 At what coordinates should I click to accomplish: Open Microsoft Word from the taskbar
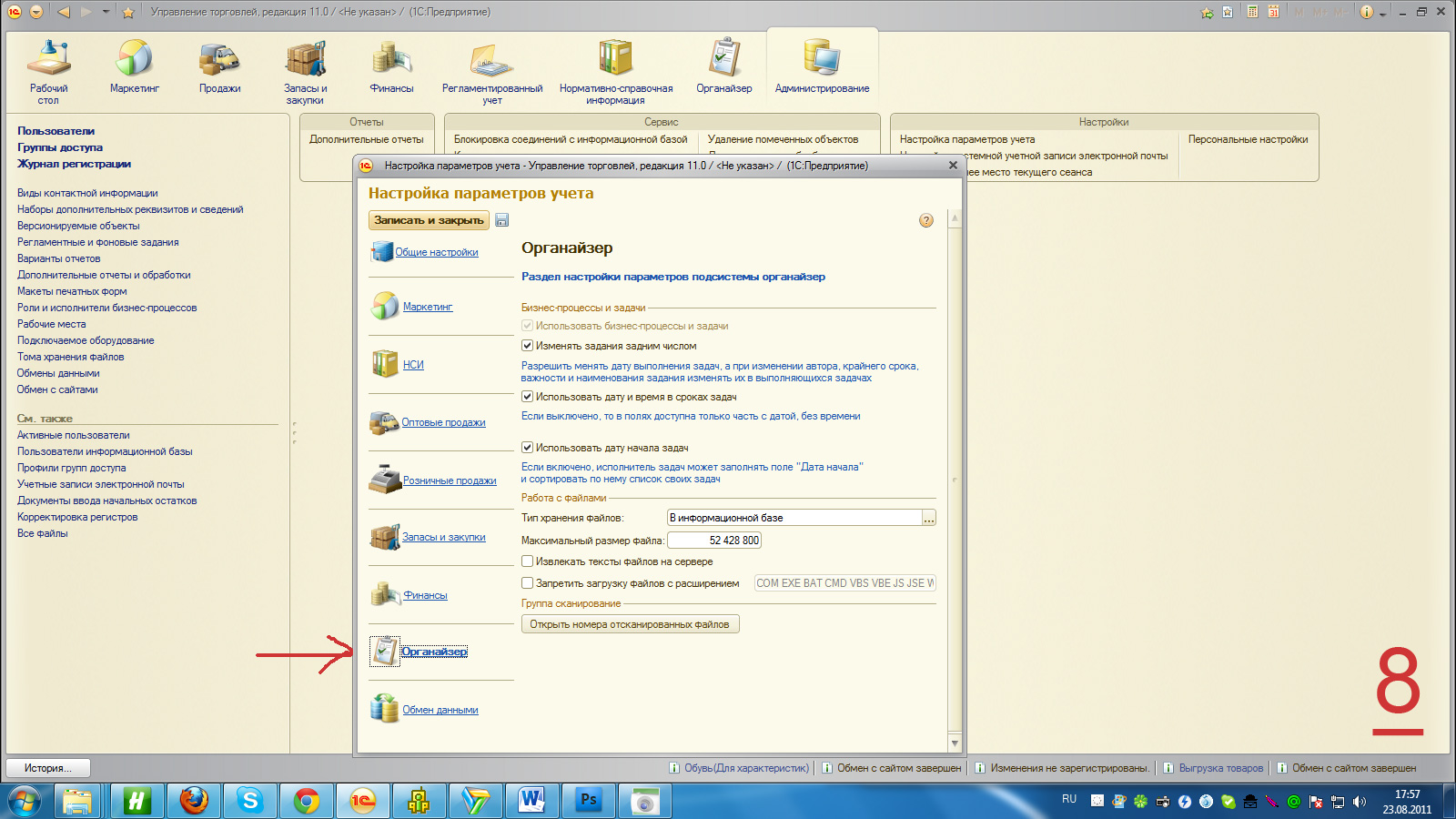[531, 801]
